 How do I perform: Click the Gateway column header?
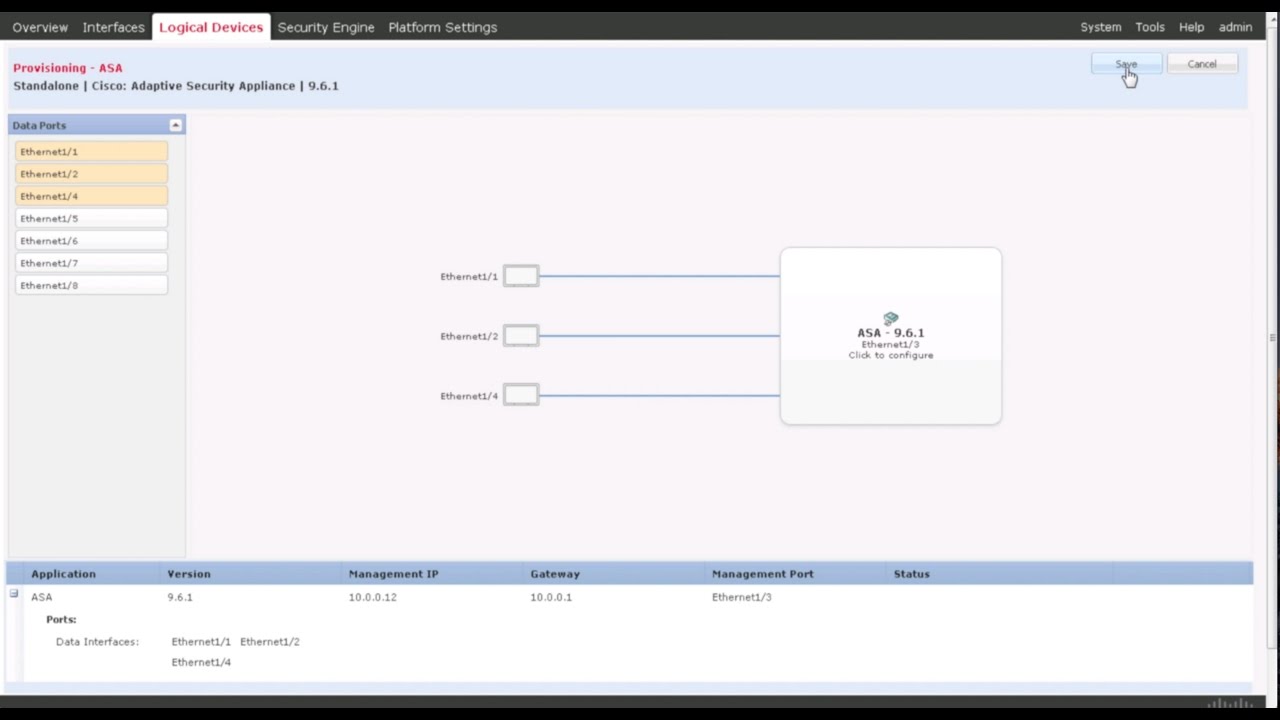click(x=555, y=574)
